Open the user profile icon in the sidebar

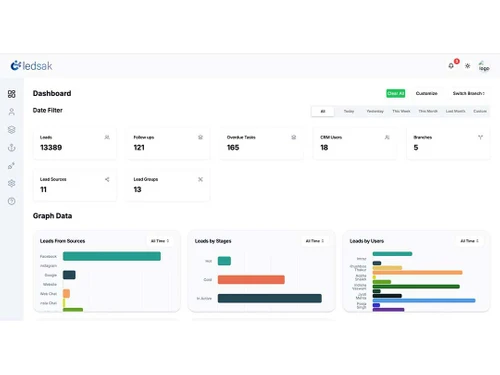(12, 112)
